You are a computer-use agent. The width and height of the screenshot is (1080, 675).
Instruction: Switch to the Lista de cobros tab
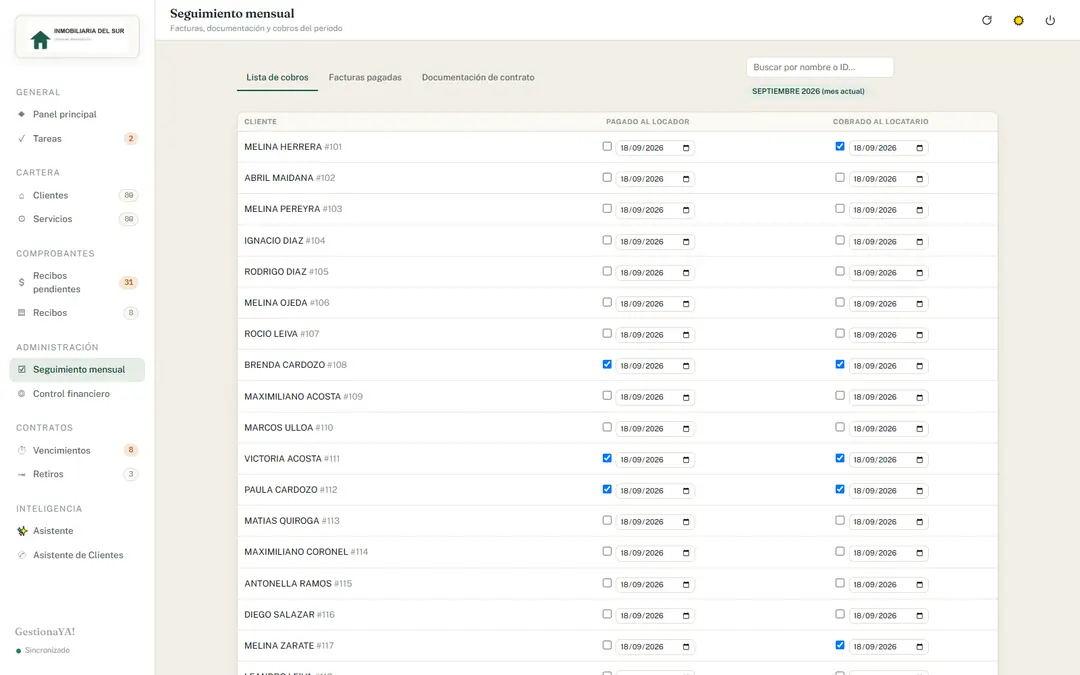pyautogui.click(x=278, y=77)
